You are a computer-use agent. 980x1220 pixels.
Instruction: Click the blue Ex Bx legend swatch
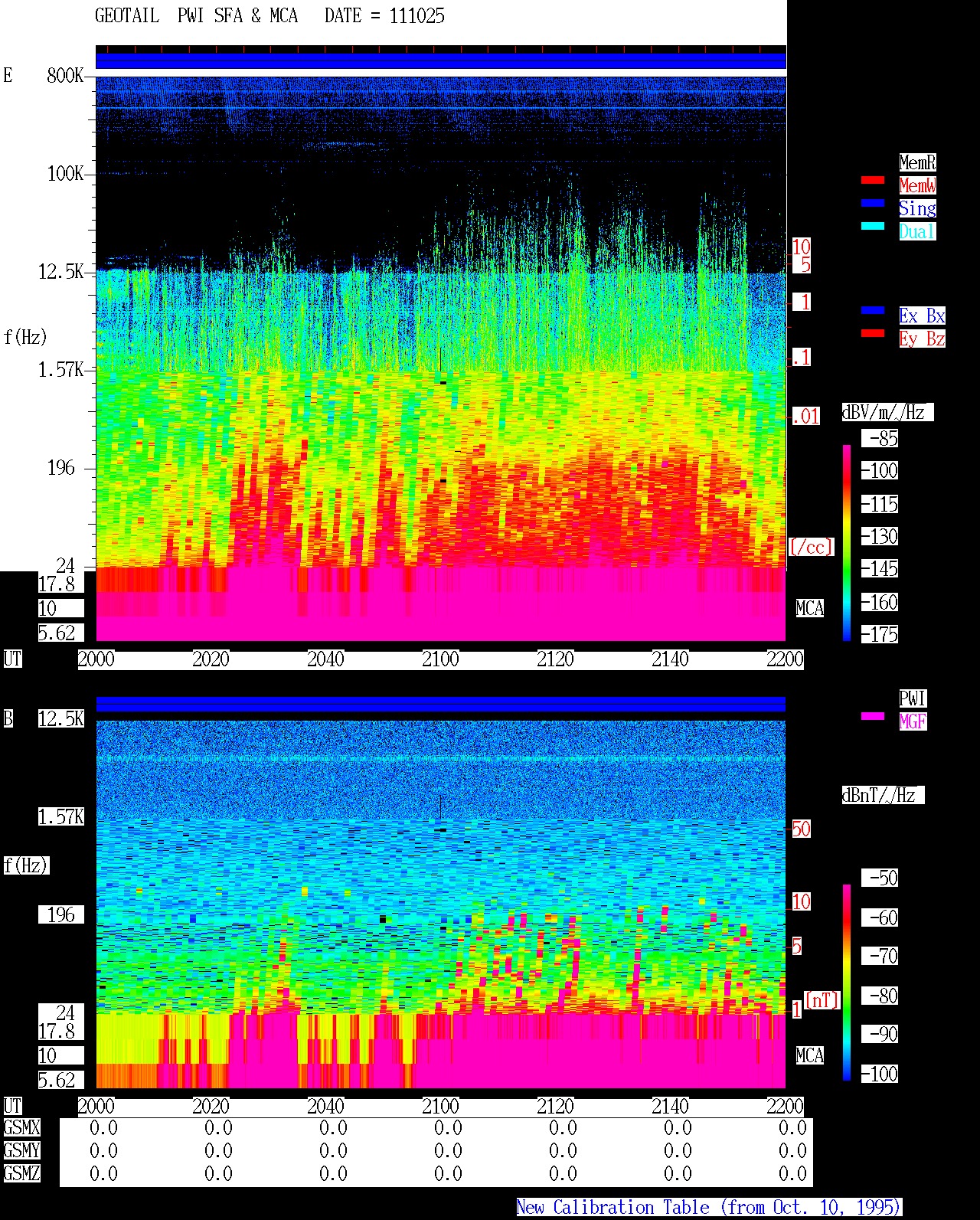pos(873,310)
